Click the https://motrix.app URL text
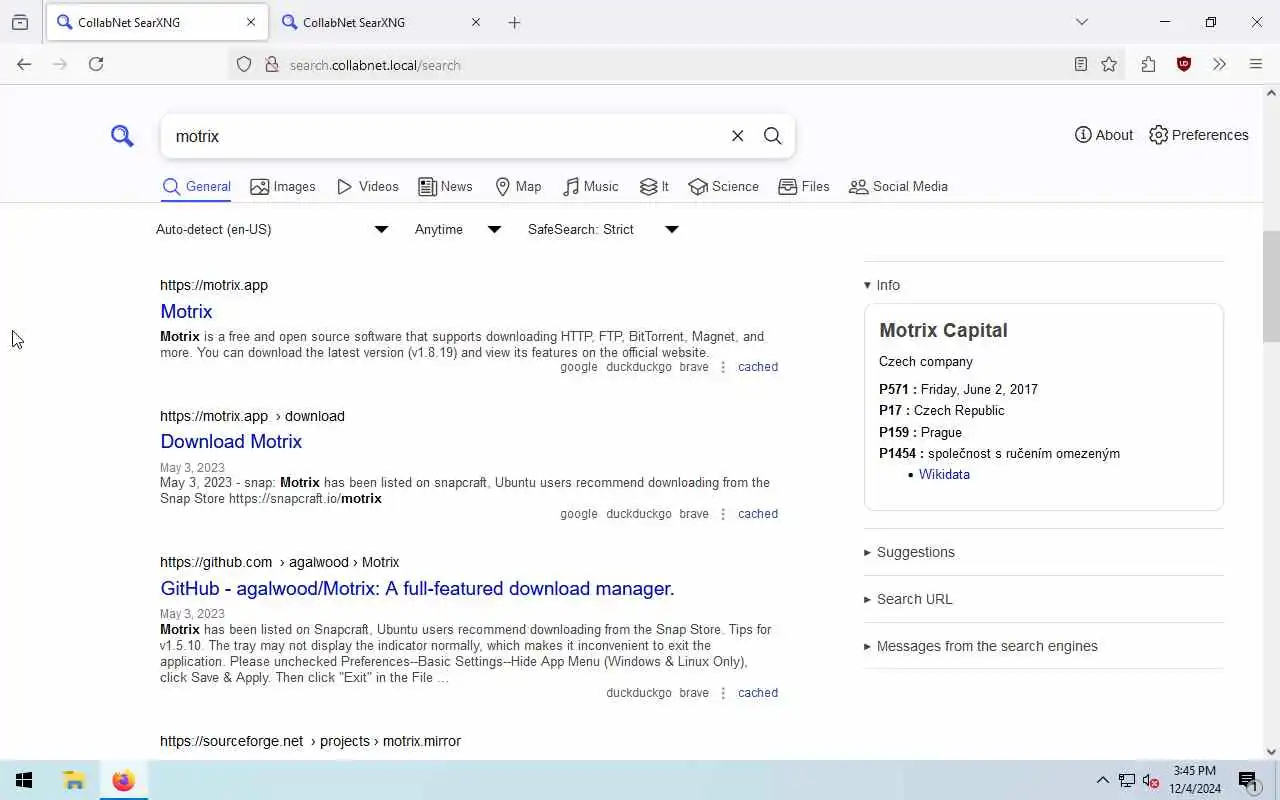Screen dimensions: 1280x800 click(214, 285)
